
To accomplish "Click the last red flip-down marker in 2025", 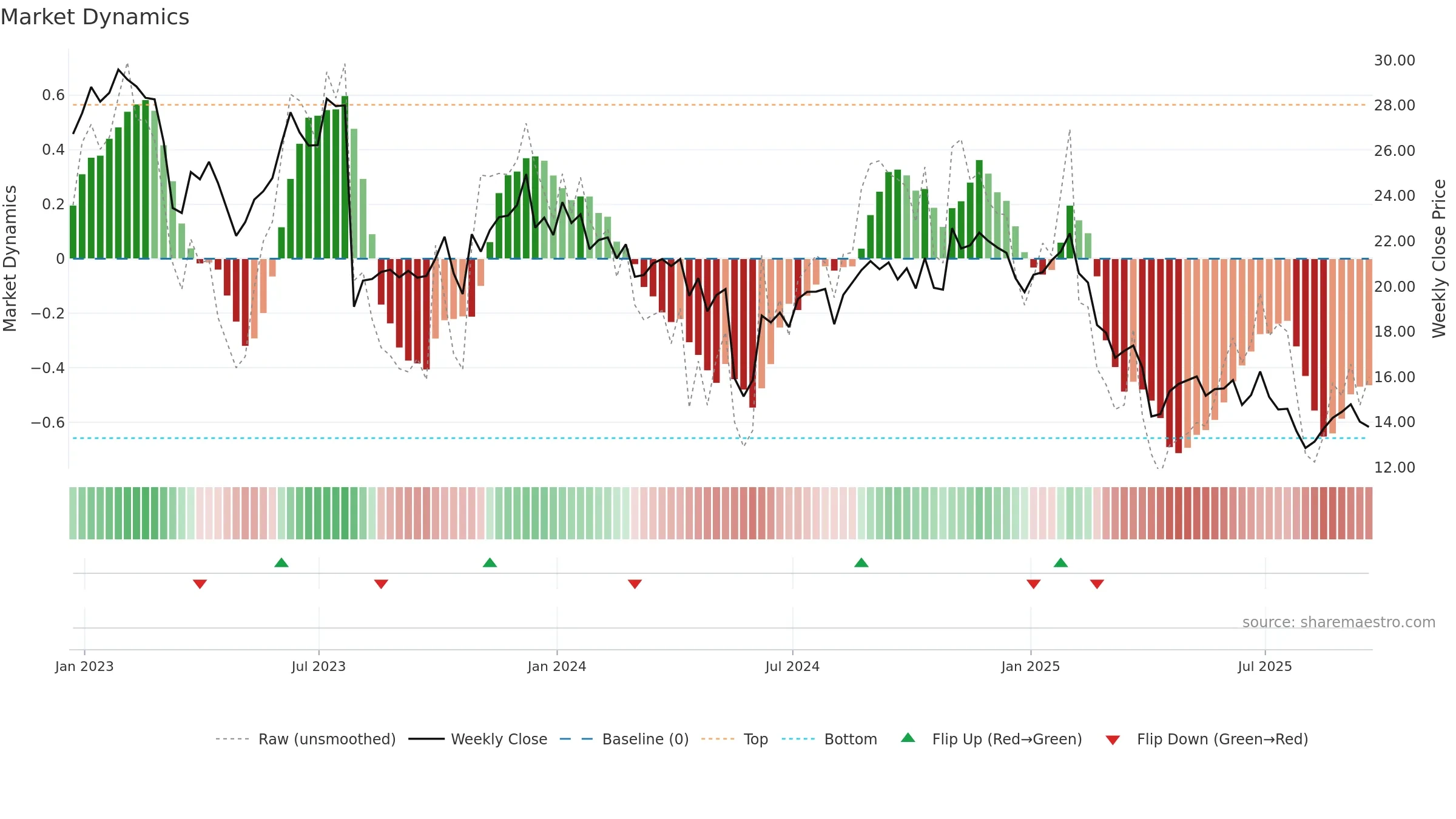I will pyautogui.click(x=1097, y=584).
